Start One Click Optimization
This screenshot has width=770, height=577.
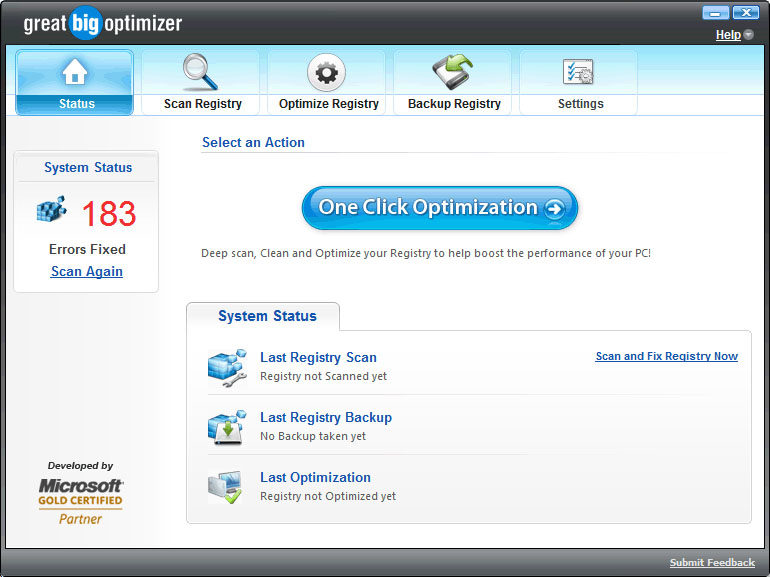440,208
